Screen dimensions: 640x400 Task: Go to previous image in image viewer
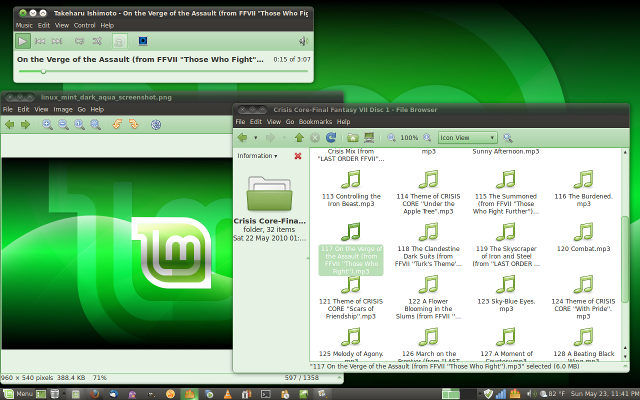[9, 124]
